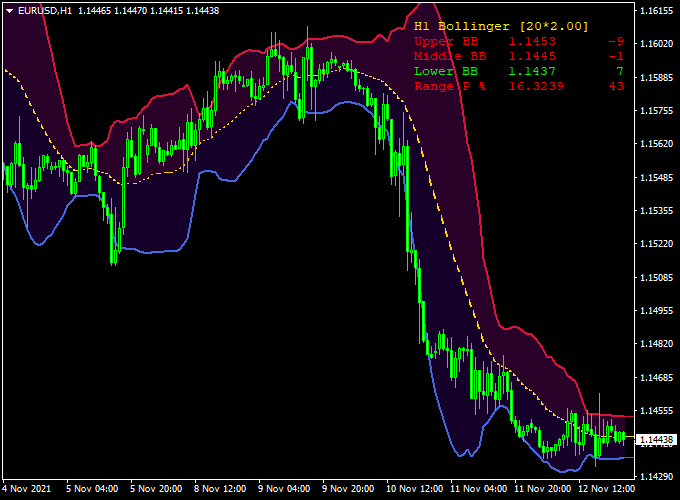680x500 pixels.
Task: Click the 8 Nov 12:00 time label
Action: 220,489
